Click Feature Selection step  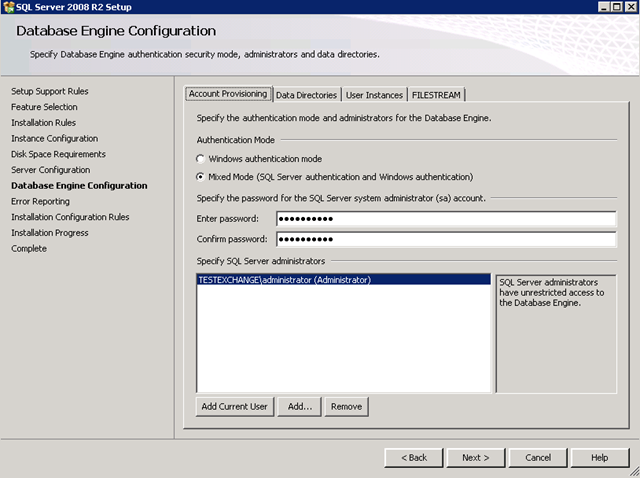[44, 107]
